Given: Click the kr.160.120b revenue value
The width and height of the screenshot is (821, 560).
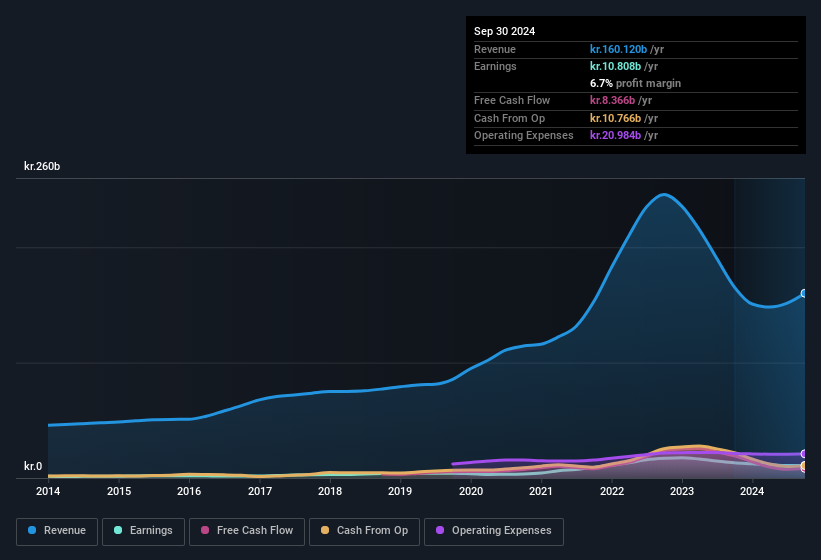Looking at the screenshot, I should click(x=618, y=49).
